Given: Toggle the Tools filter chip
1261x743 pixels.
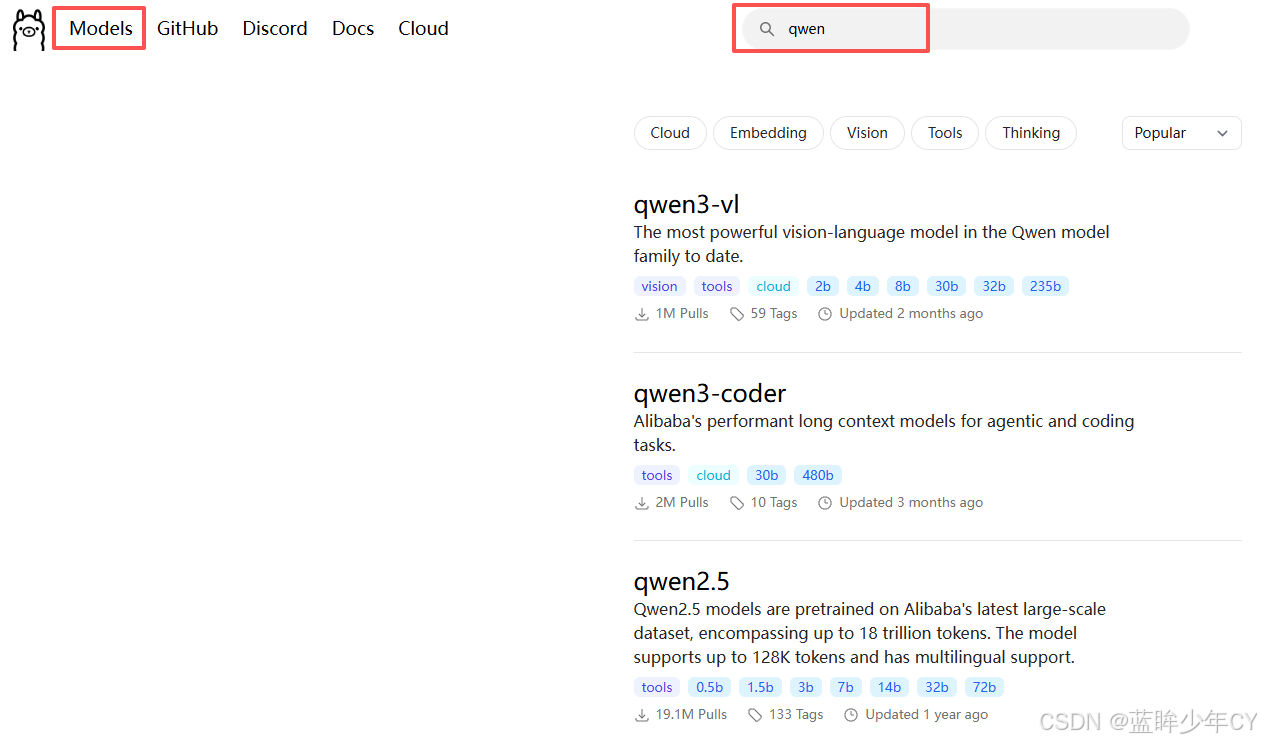Looking at the screenshot, I should coord(945,133).
